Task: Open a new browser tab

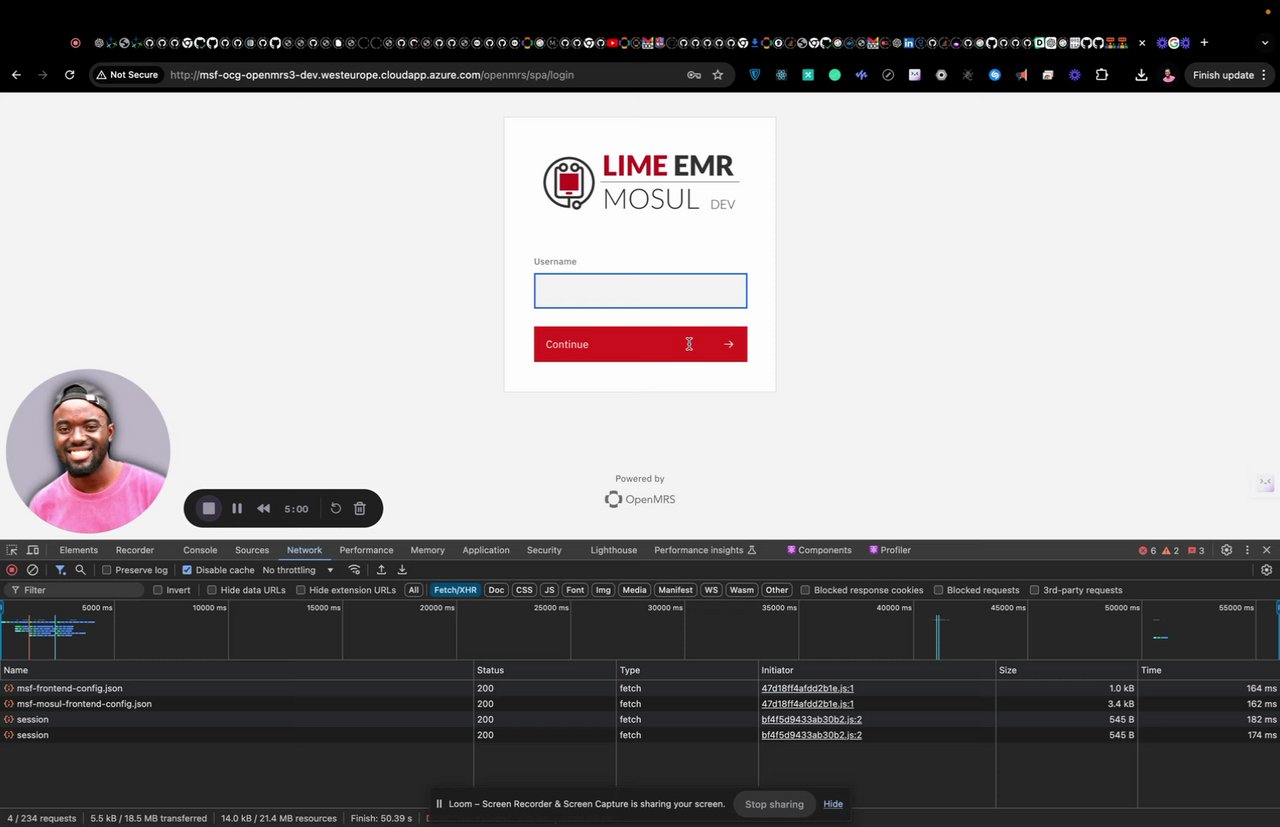Action: click(1204, 43)
